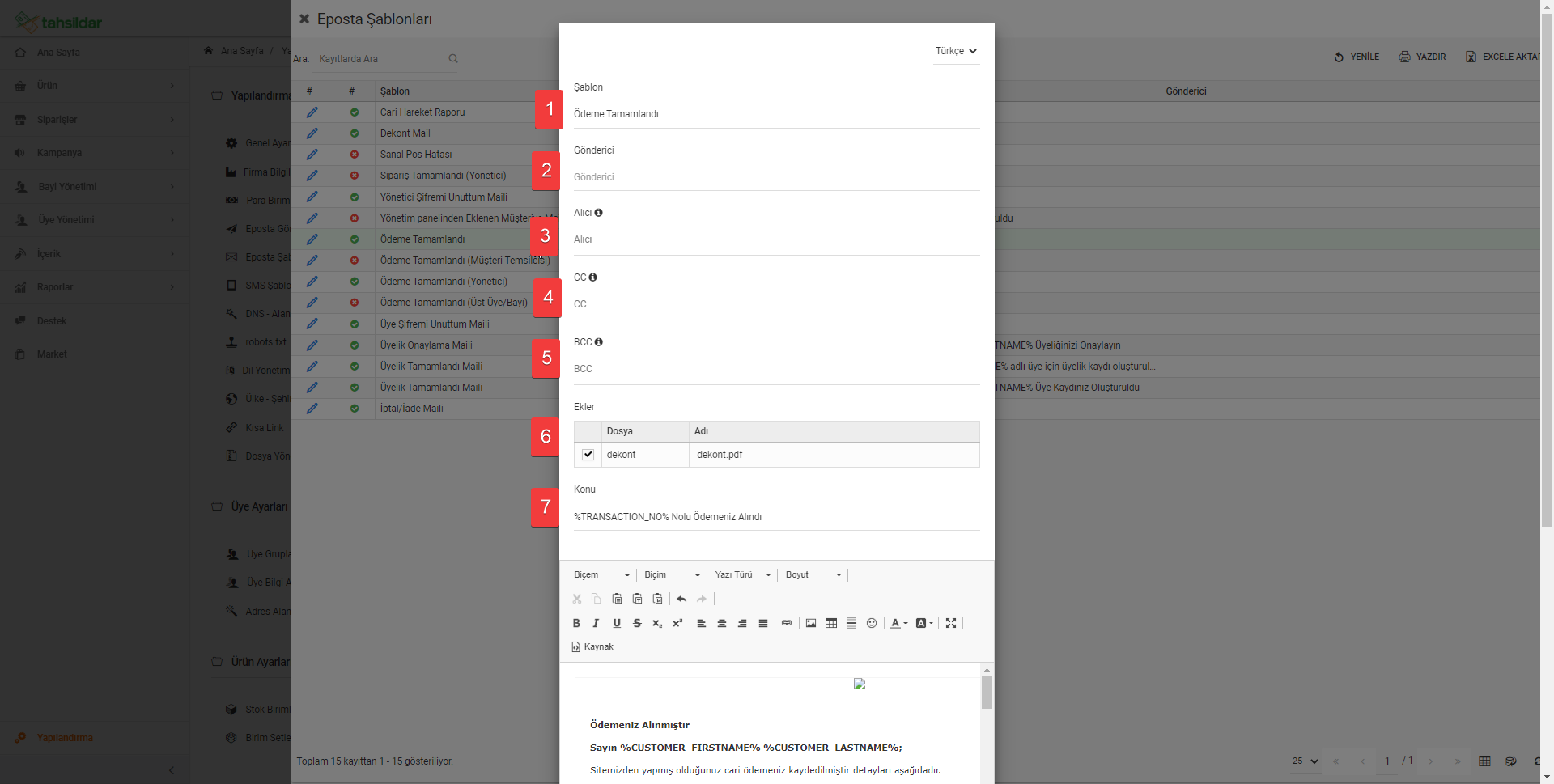The width and height of the screenshot is (1554, 784).
Task: Open the Yazı Türü font dropdown
Action: (x=742, y=574)
